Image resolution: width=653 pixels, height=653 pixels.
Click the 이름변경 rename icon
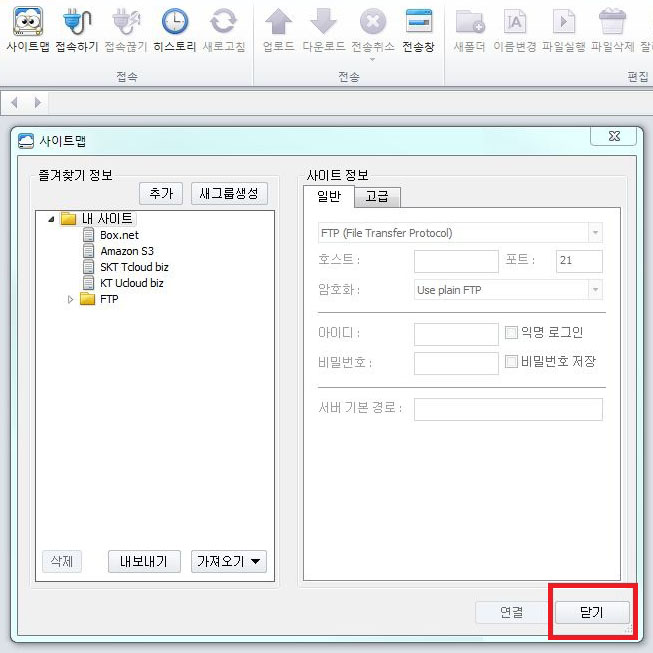click(x=515, y=22)
